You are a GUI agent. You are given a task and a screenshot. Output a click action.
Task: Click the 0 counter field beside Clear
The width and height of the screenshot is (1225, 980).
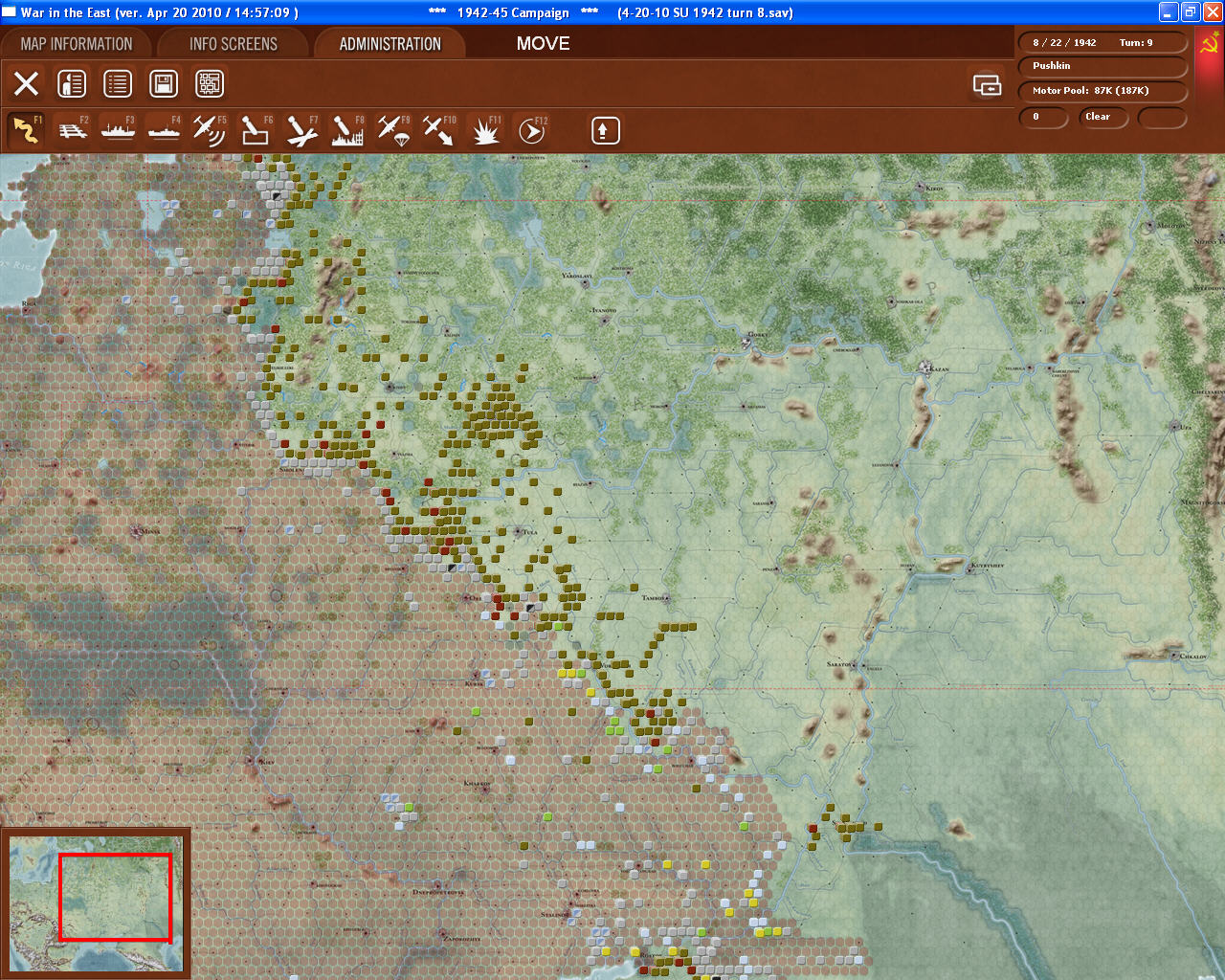point(1043,117)
